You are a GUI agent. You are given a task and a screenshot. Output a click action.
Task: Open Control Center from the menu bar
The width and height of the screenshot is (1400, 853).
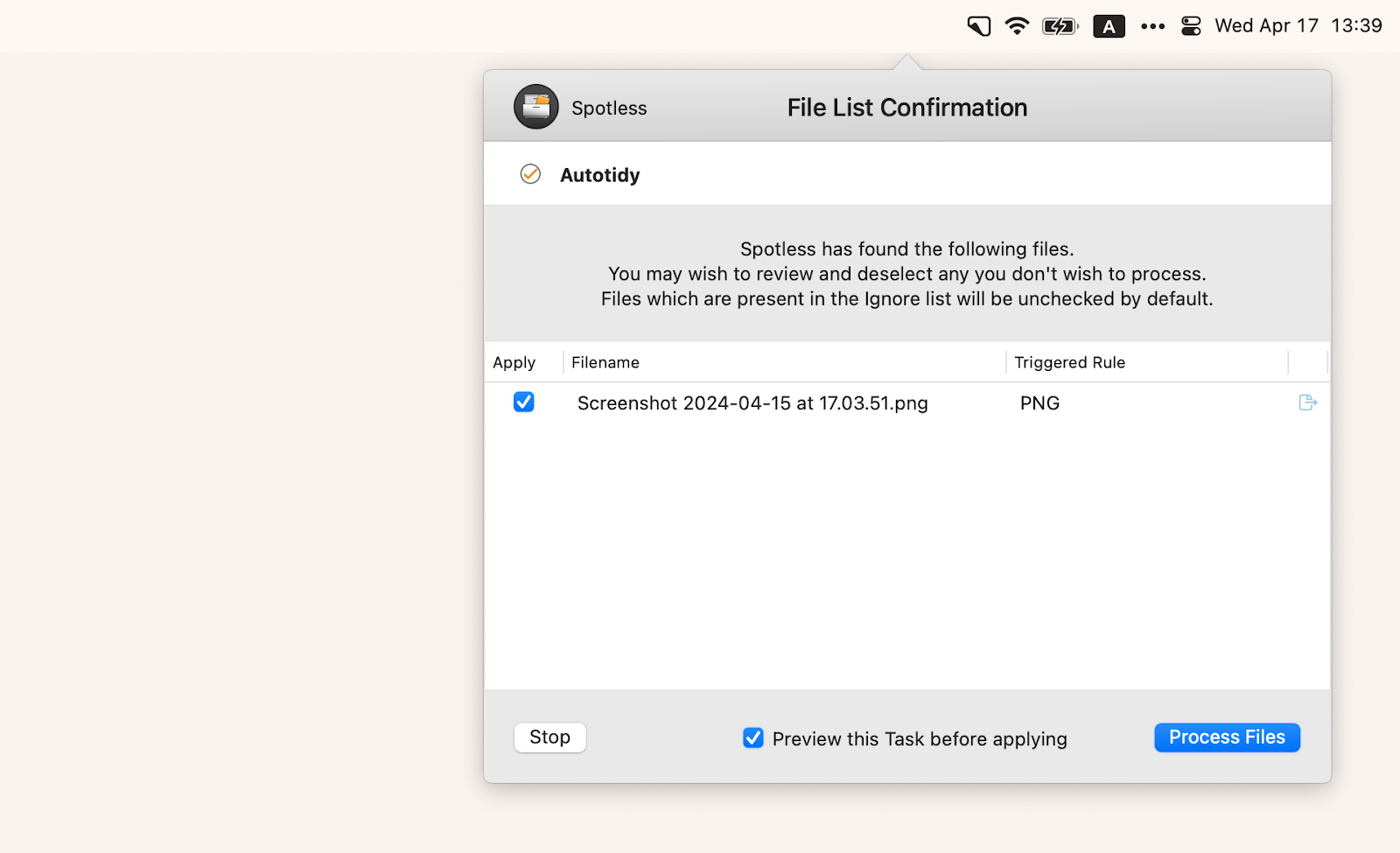(x=1190, y=25)
